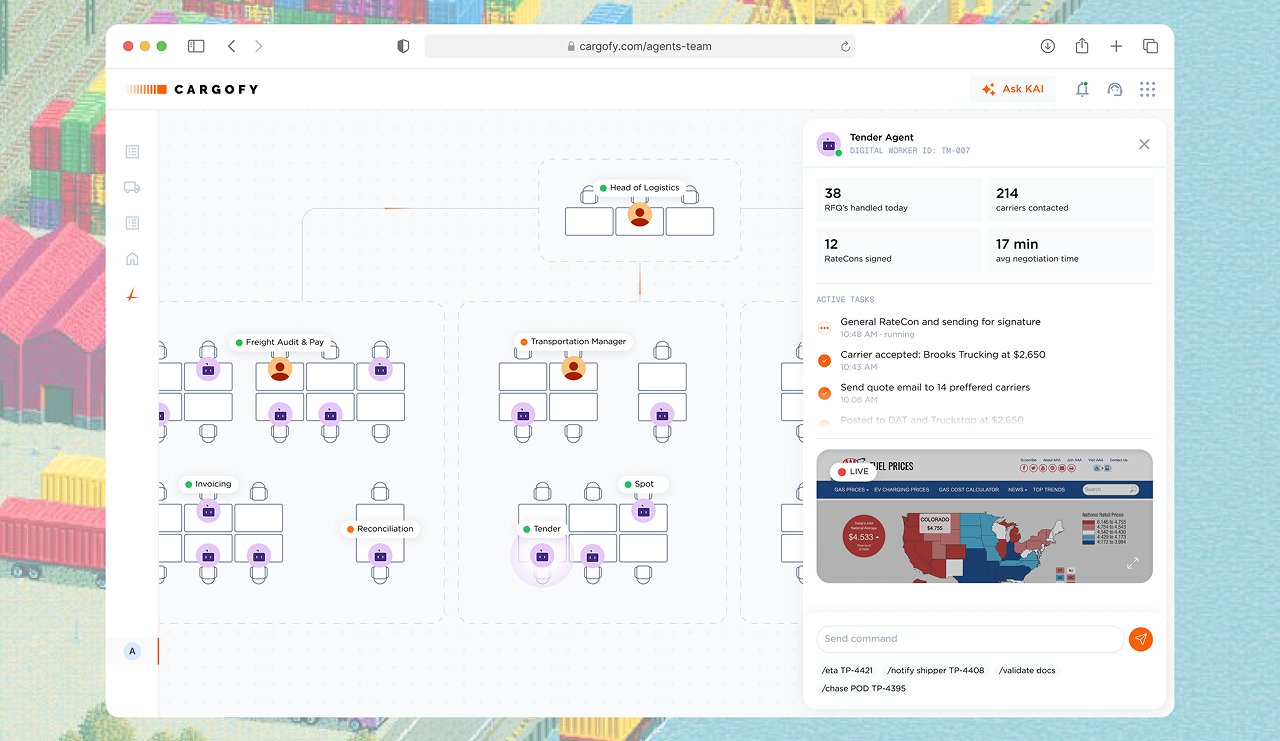Screen dimensions: 1280x741
Task: Click the Safari address bar
Action: [640, 46]
